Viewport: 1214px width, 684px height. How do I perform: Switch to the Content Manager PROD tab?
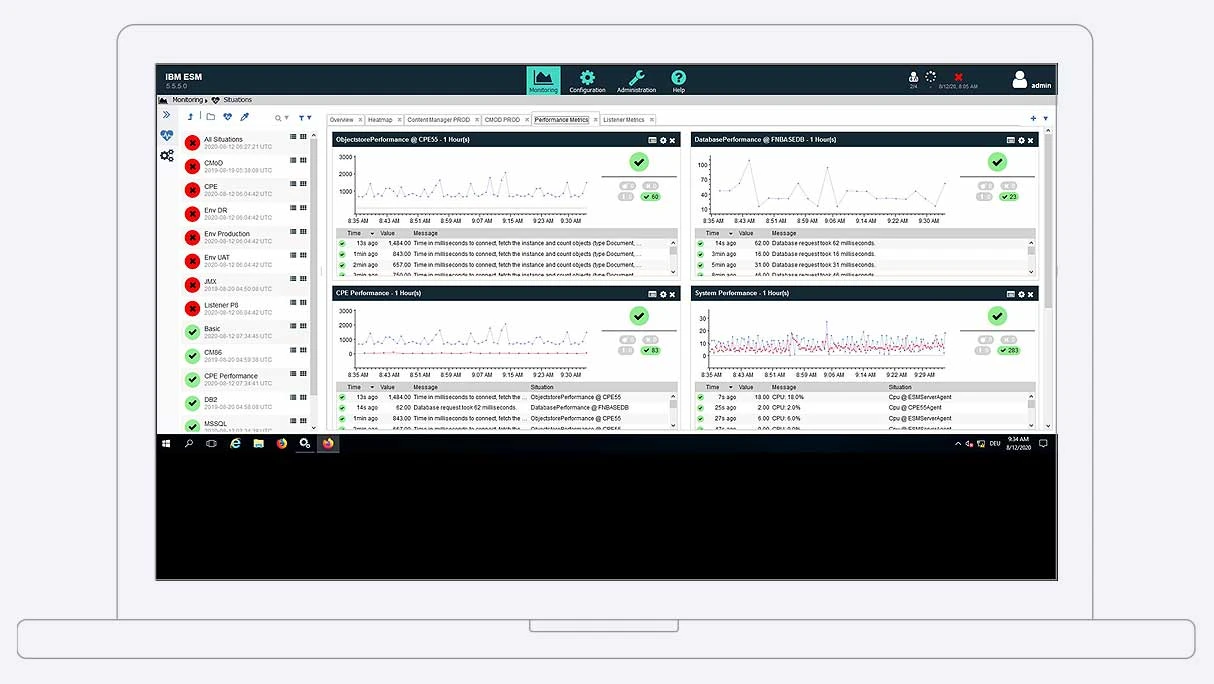438,120
